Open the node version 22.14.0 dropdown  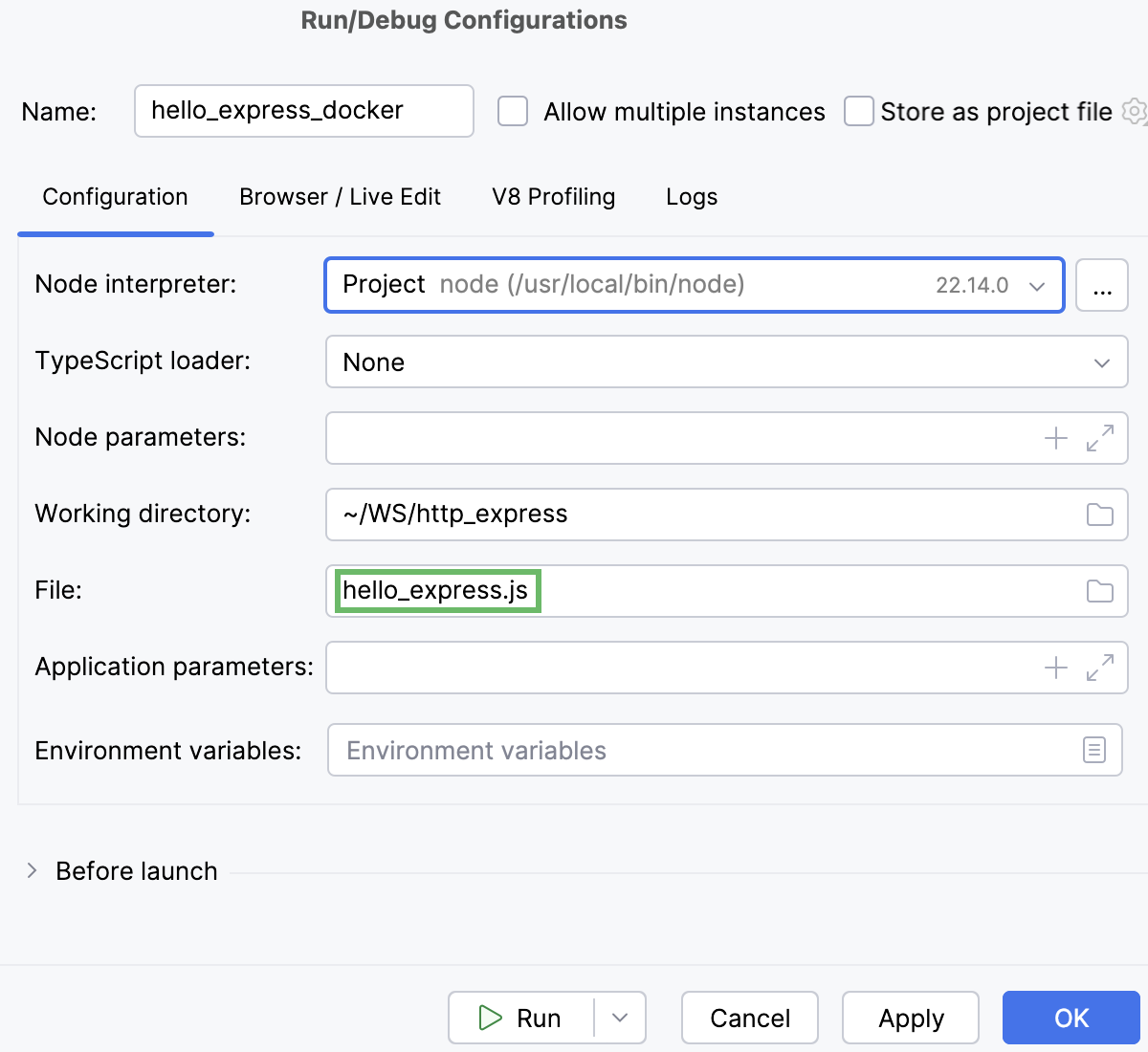1036,284
